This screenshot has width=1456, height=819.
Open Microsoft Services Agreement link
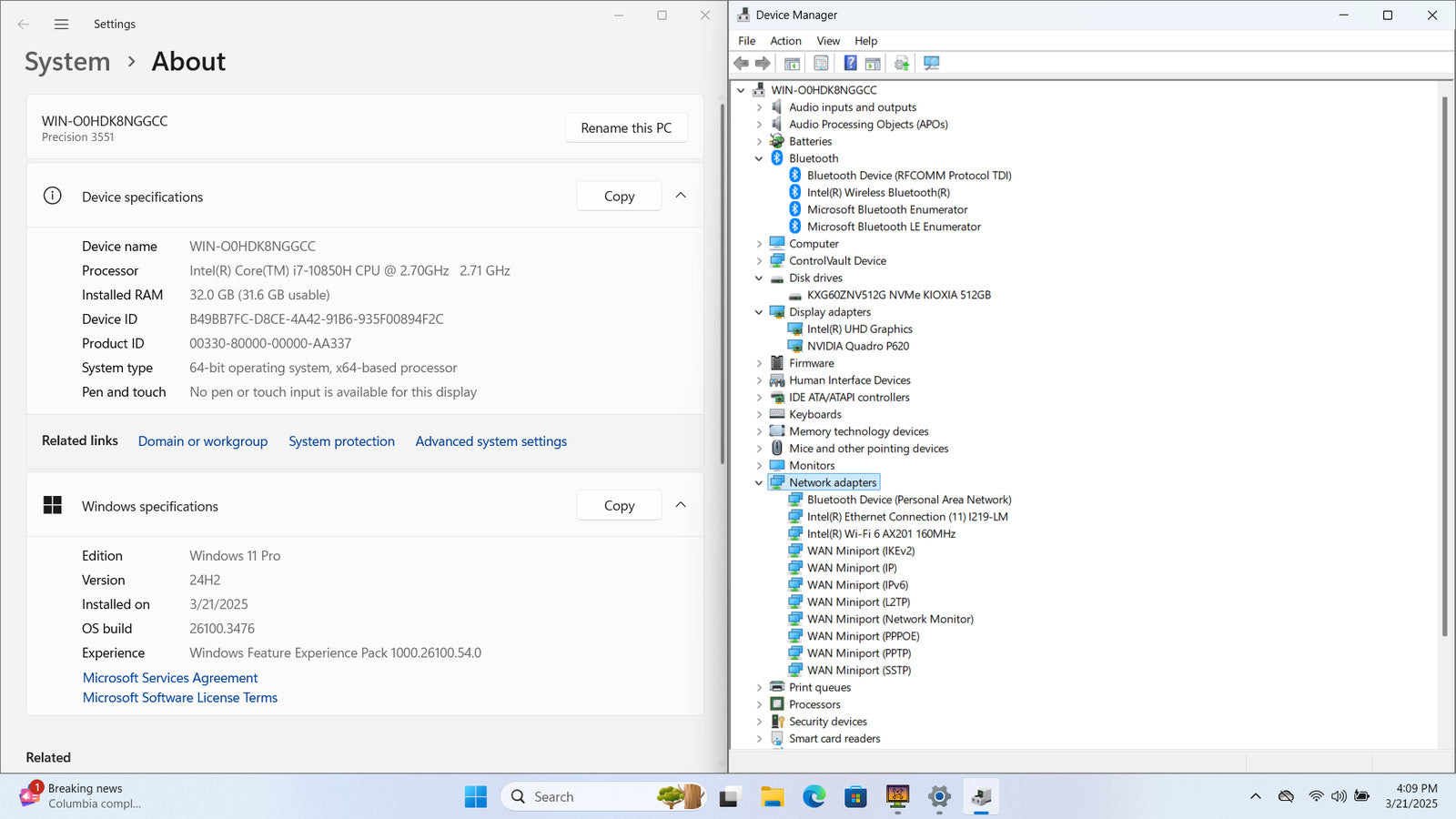coord(170,678)
